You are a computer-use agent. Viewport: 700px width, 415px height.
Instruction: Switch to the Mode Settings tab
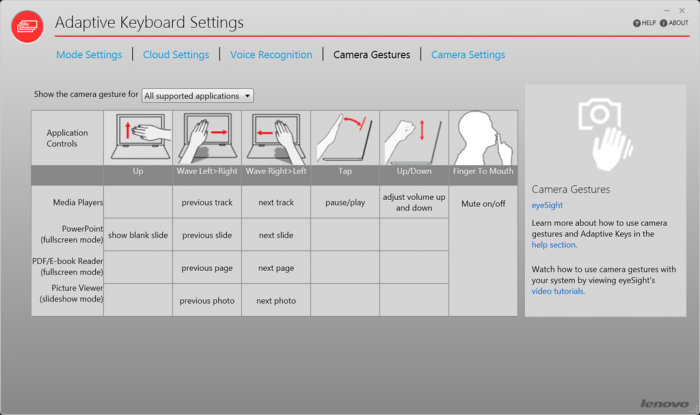[x=89, y=55]
